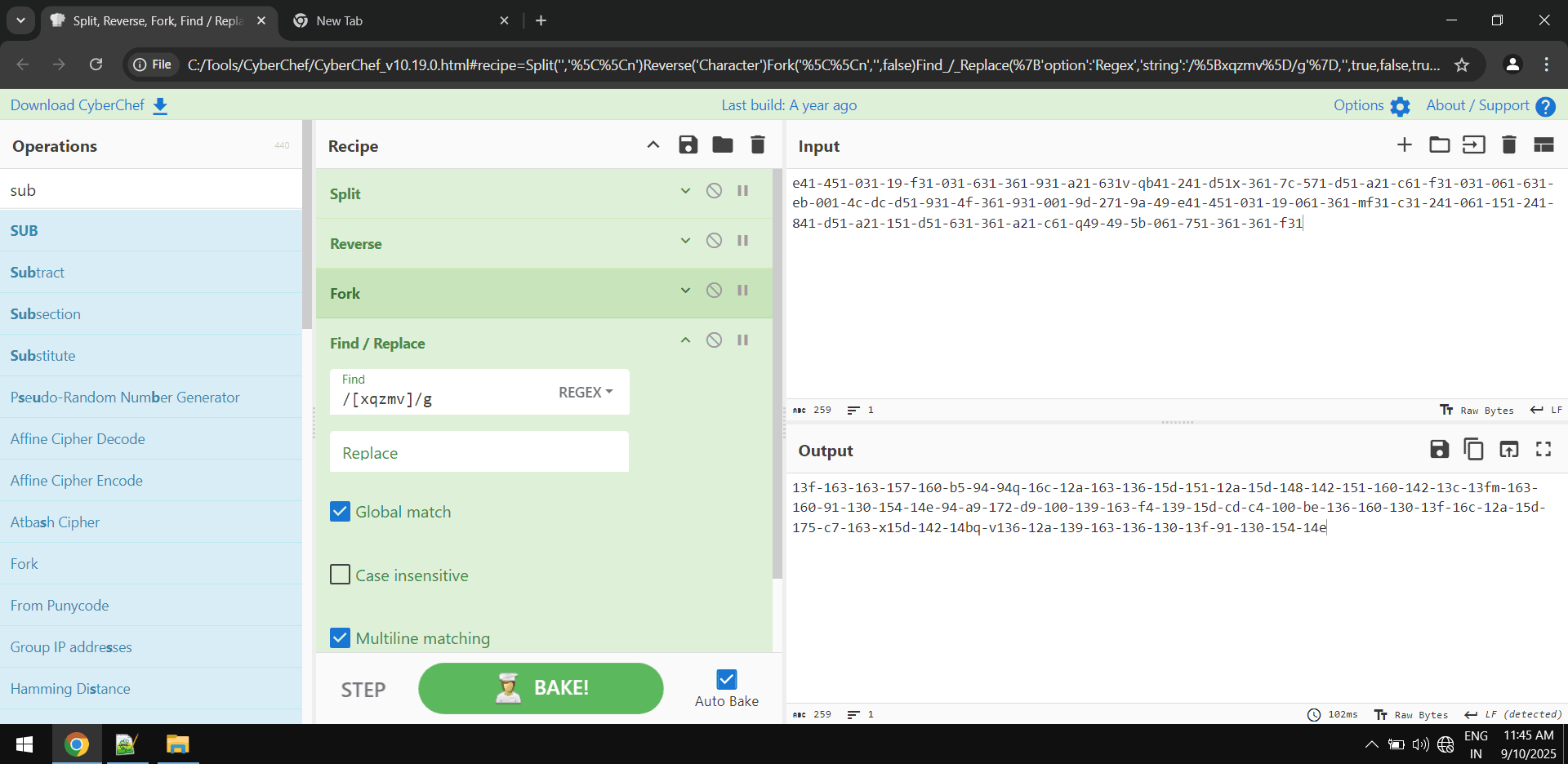Maximise the output pane

pyautogui.click(x=1543, y=449)
